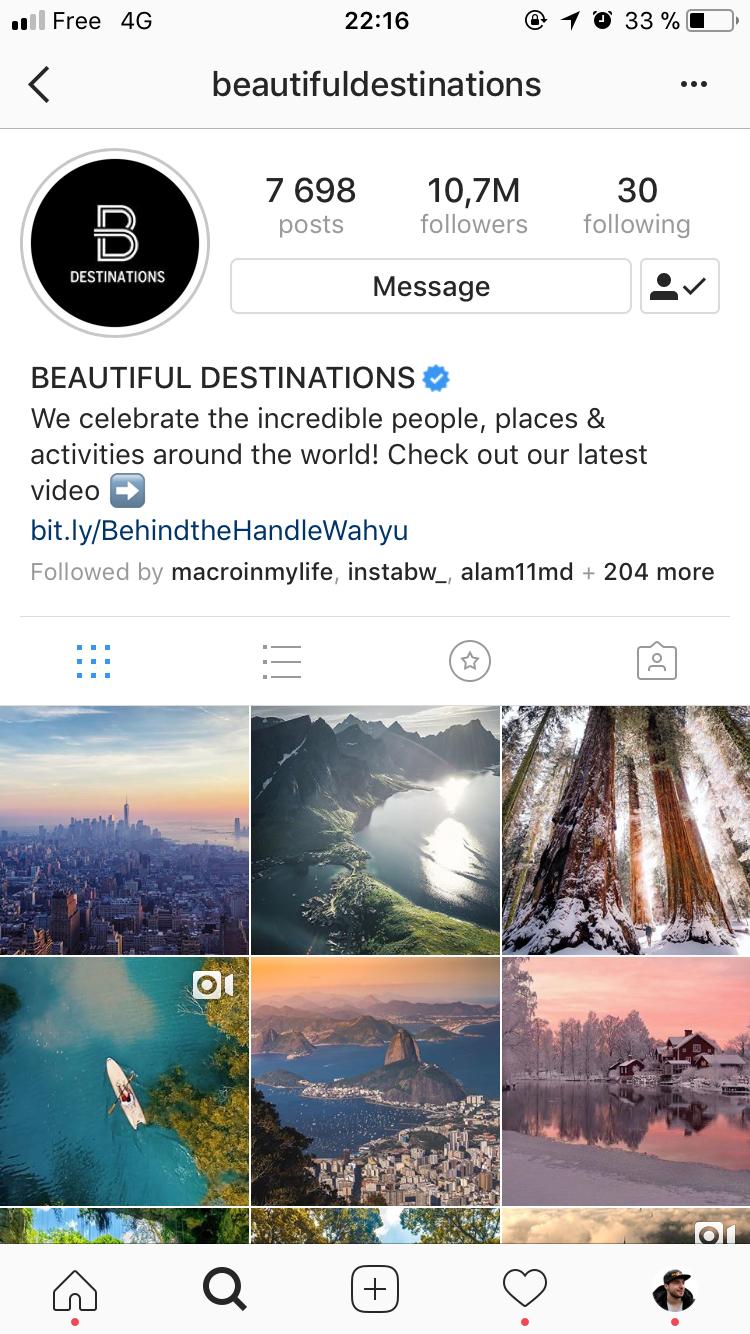Switch to grid view tab
Viewport: 750px width, 1334px height.
[x=93, y=661]
